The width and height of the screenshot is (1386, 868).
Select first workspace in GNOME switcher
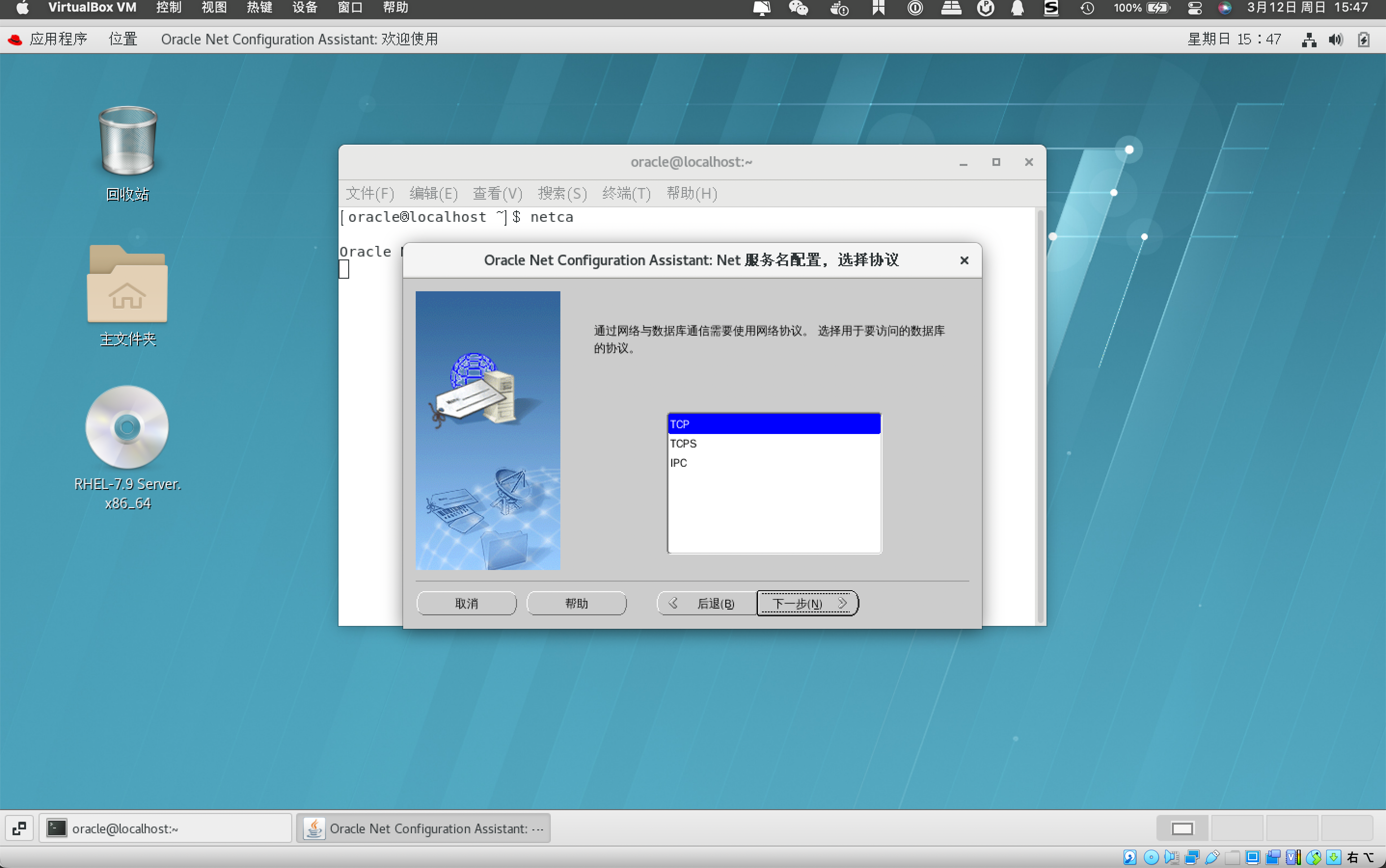(x=1182, y=828)
